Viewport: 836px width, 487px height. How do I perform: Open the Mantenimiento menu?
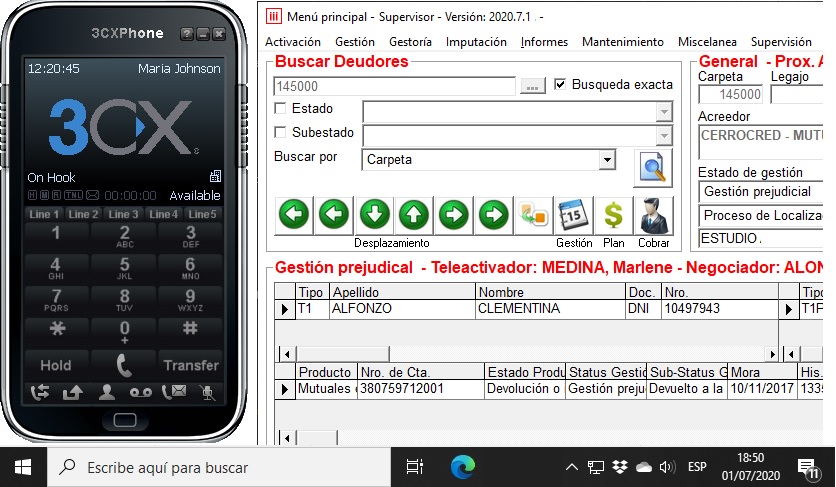click(x=622, y=42)
